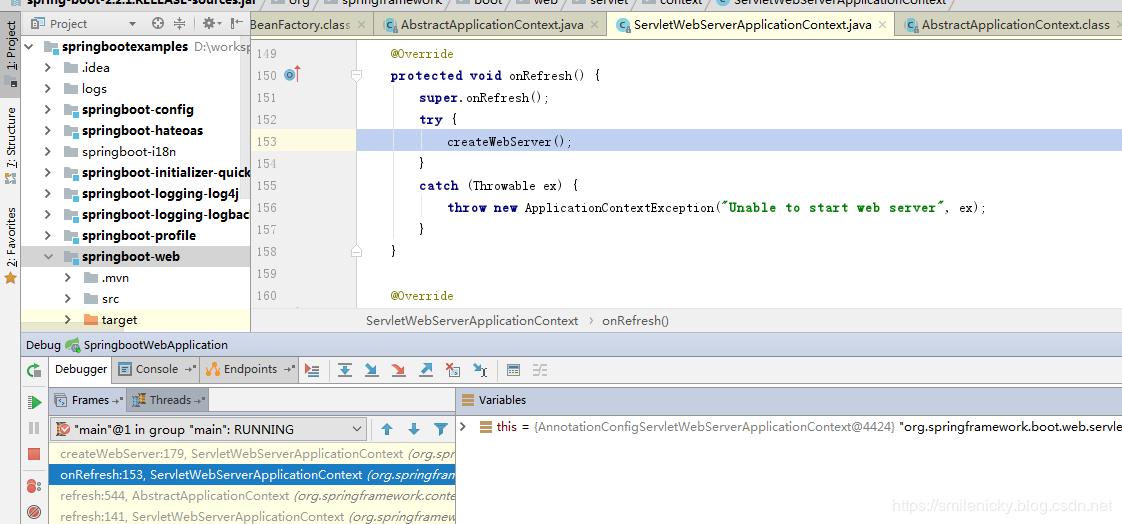Click Run to Cursor icon
This screenshot has width=1122, height=524.
480,370
